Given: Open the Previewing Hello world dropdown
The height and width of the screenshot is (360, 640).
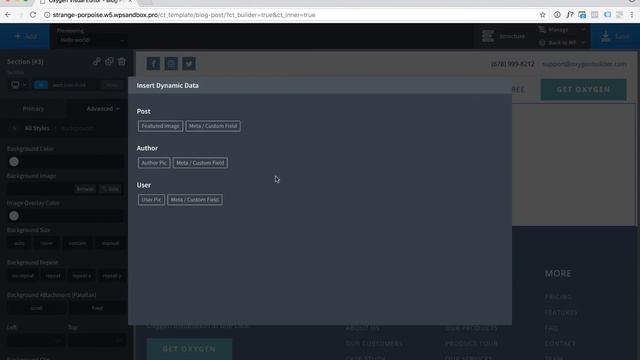Looking at the screenshot, I should point(91,40).
